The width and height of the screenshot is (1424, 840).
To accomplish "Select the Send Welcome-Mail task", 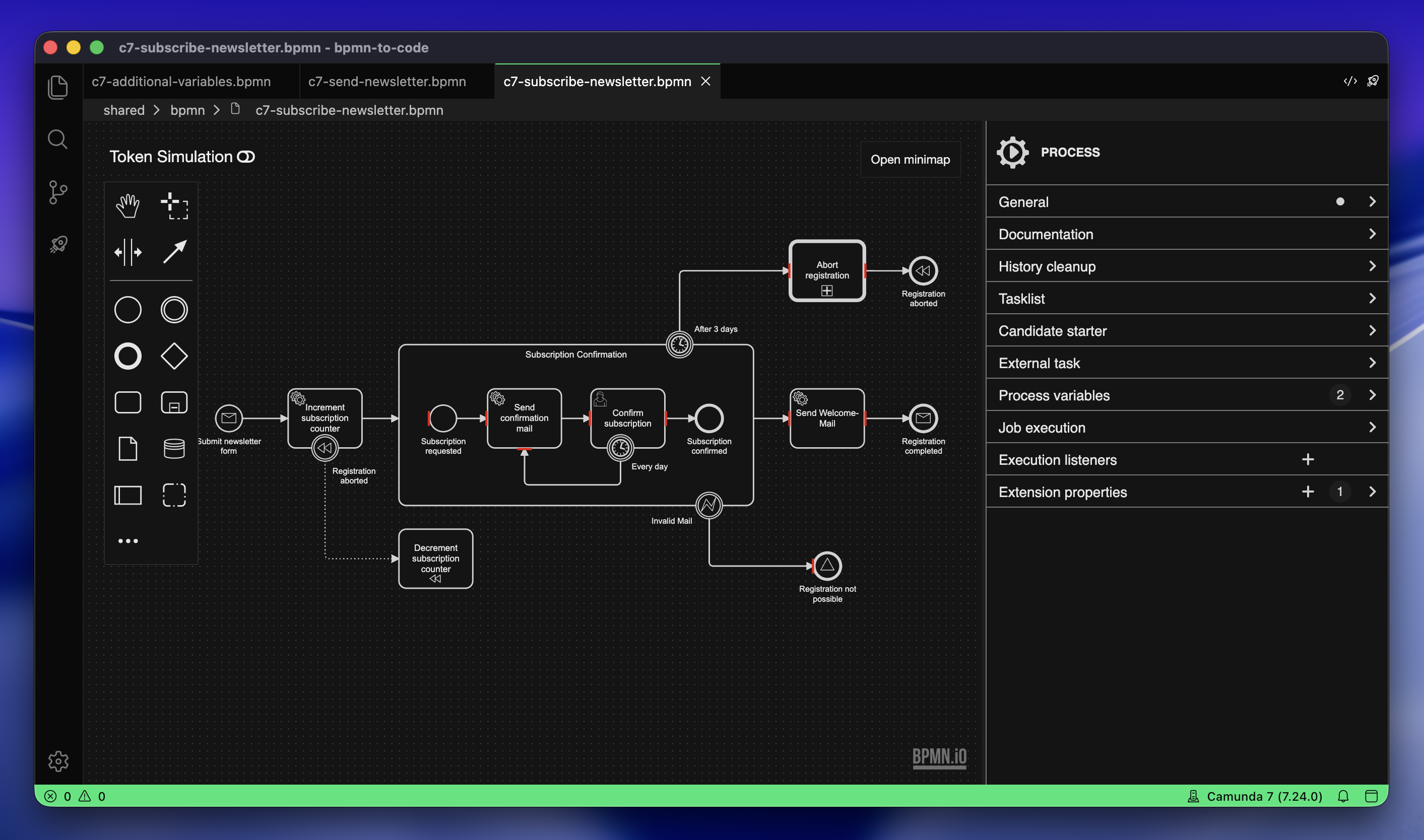I will (827, 418).
